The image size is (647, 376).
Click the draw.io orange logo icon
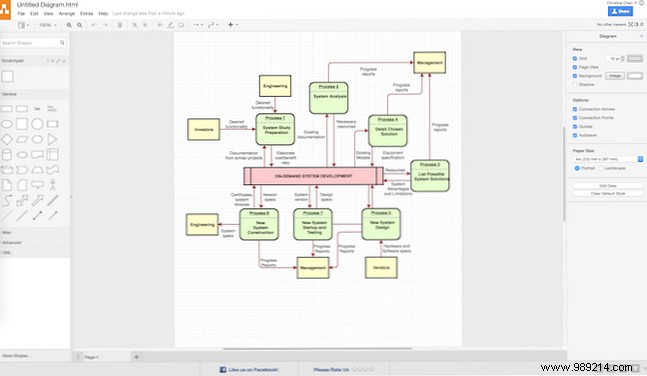click(5, 9)
